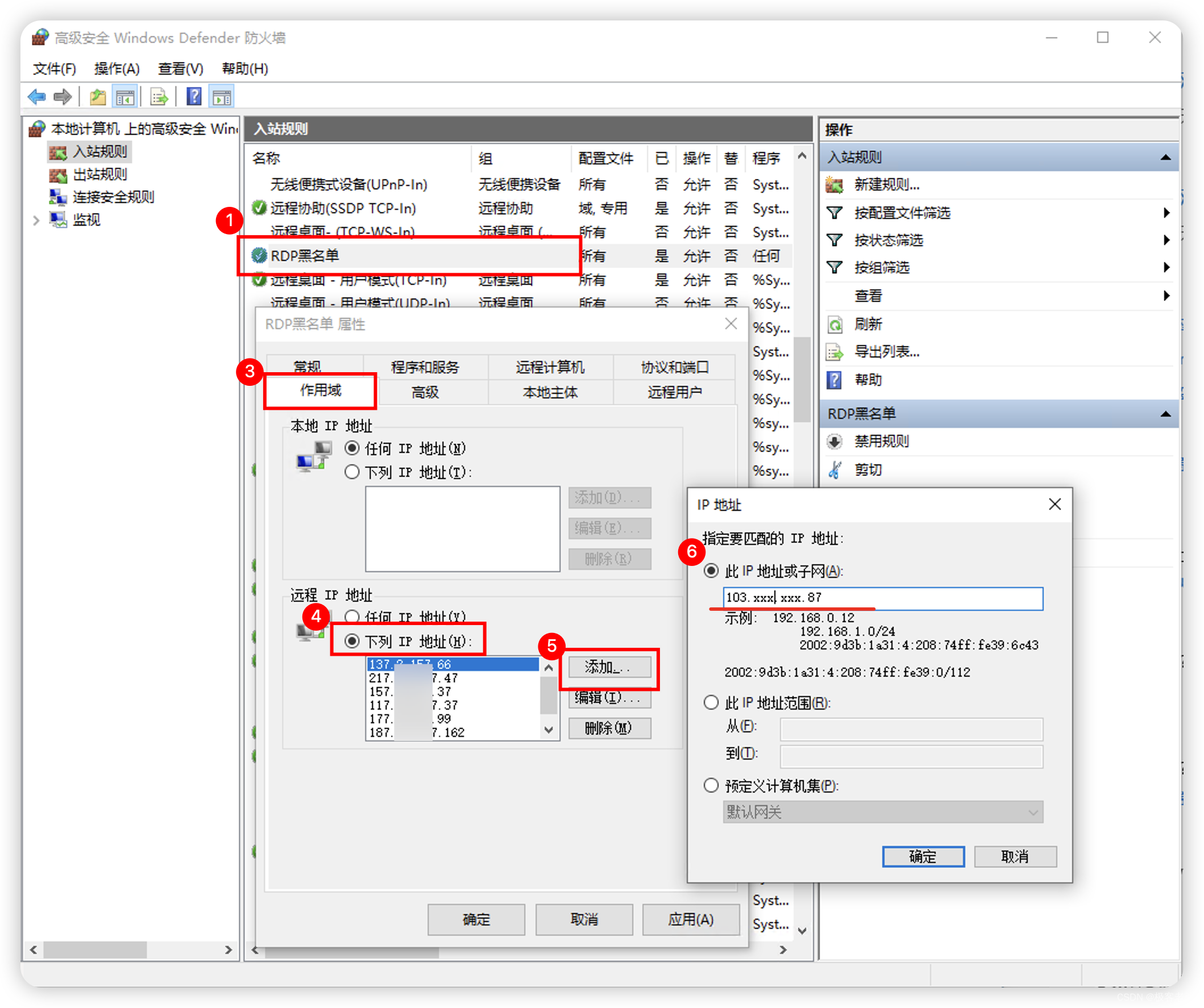
Task: Click the Back arrow toolbar icon
Action: click(x=37, y=96)
